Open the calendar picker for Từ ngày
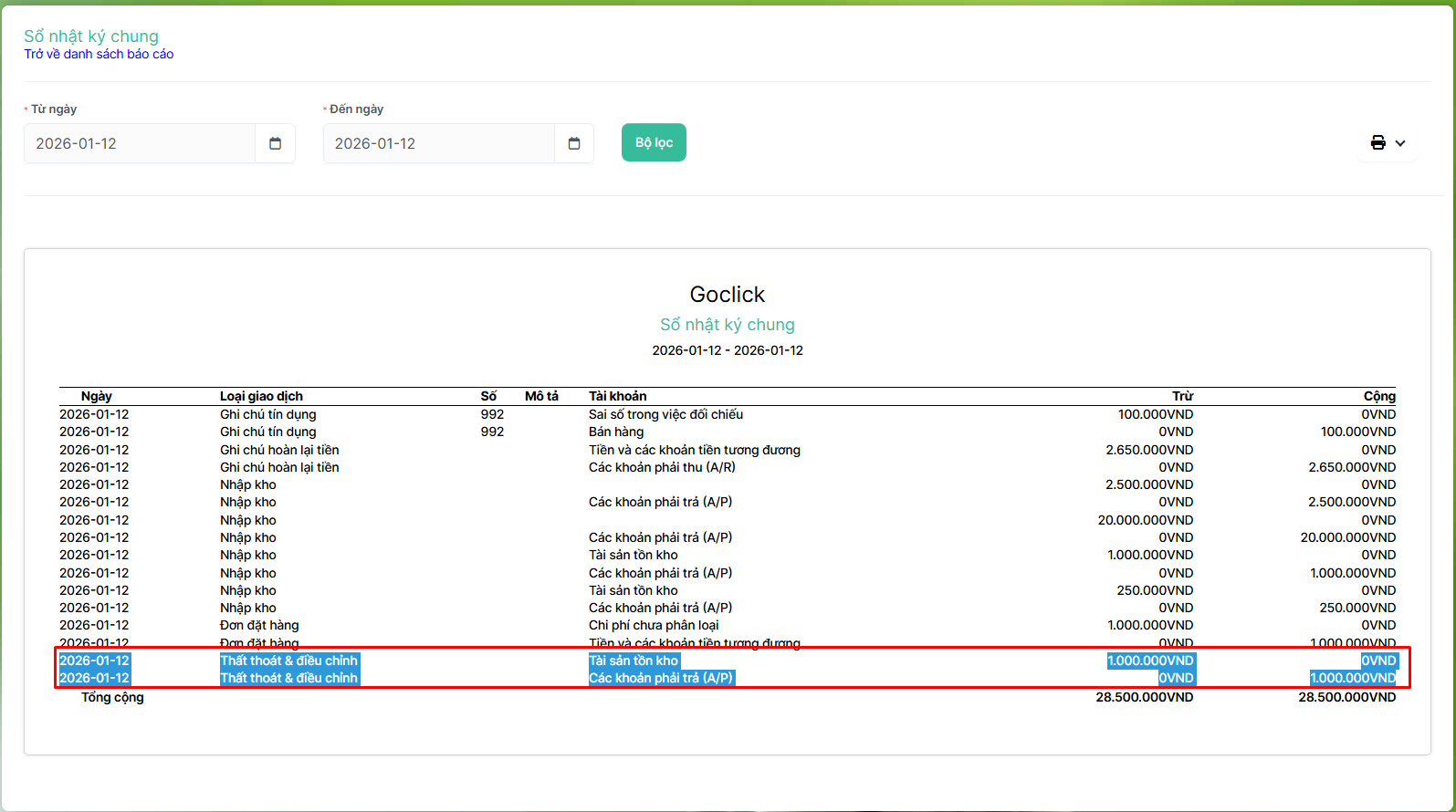The image size is (1456, 812). 275,143
